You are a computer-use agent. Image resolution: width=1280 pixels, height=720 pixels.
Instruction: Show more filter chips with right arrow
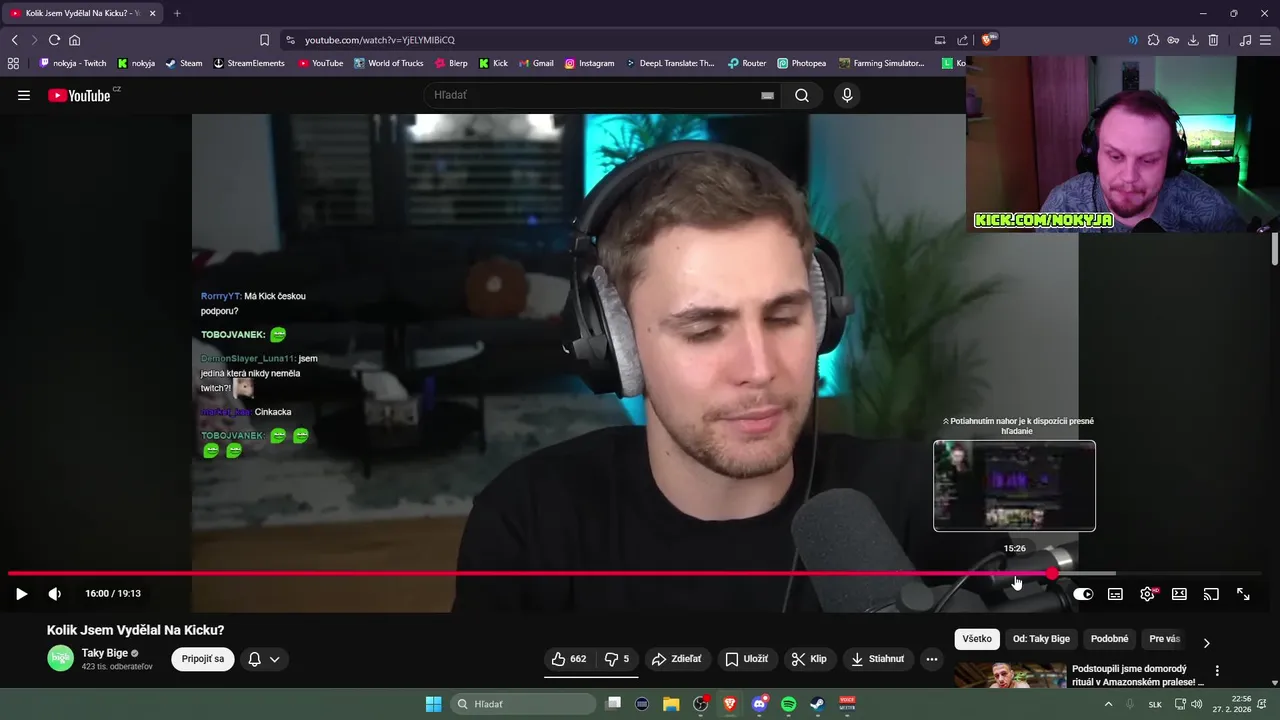(1206, 643)
